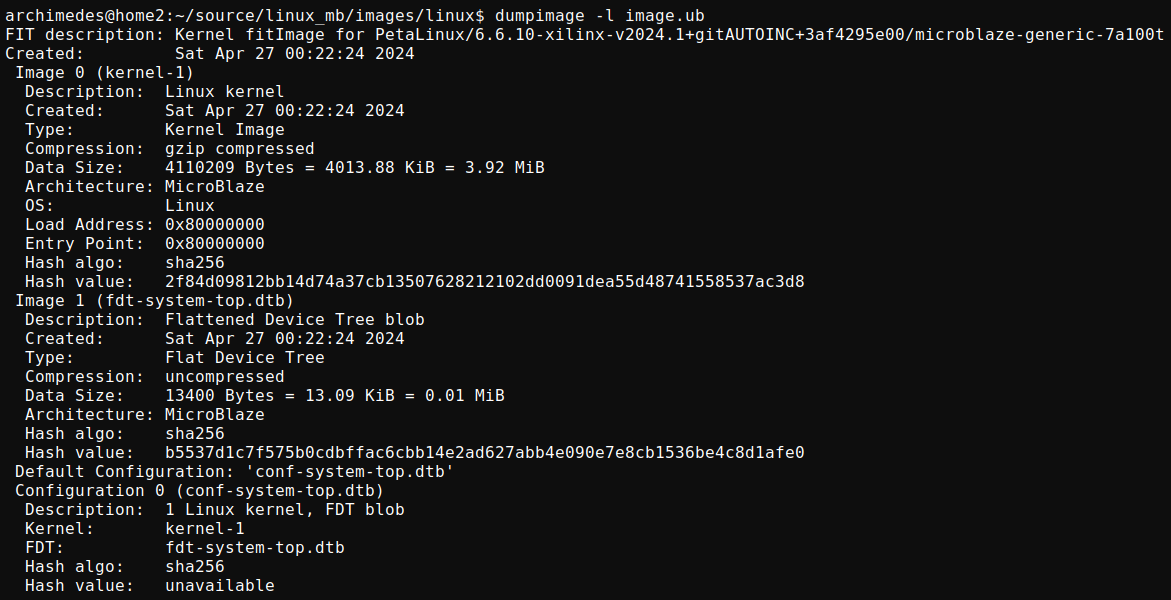Click the Image 1 (fdt-system-top.dtb) heading
The height and width of the screenshot is (600, 1171).
coord(154,300)
